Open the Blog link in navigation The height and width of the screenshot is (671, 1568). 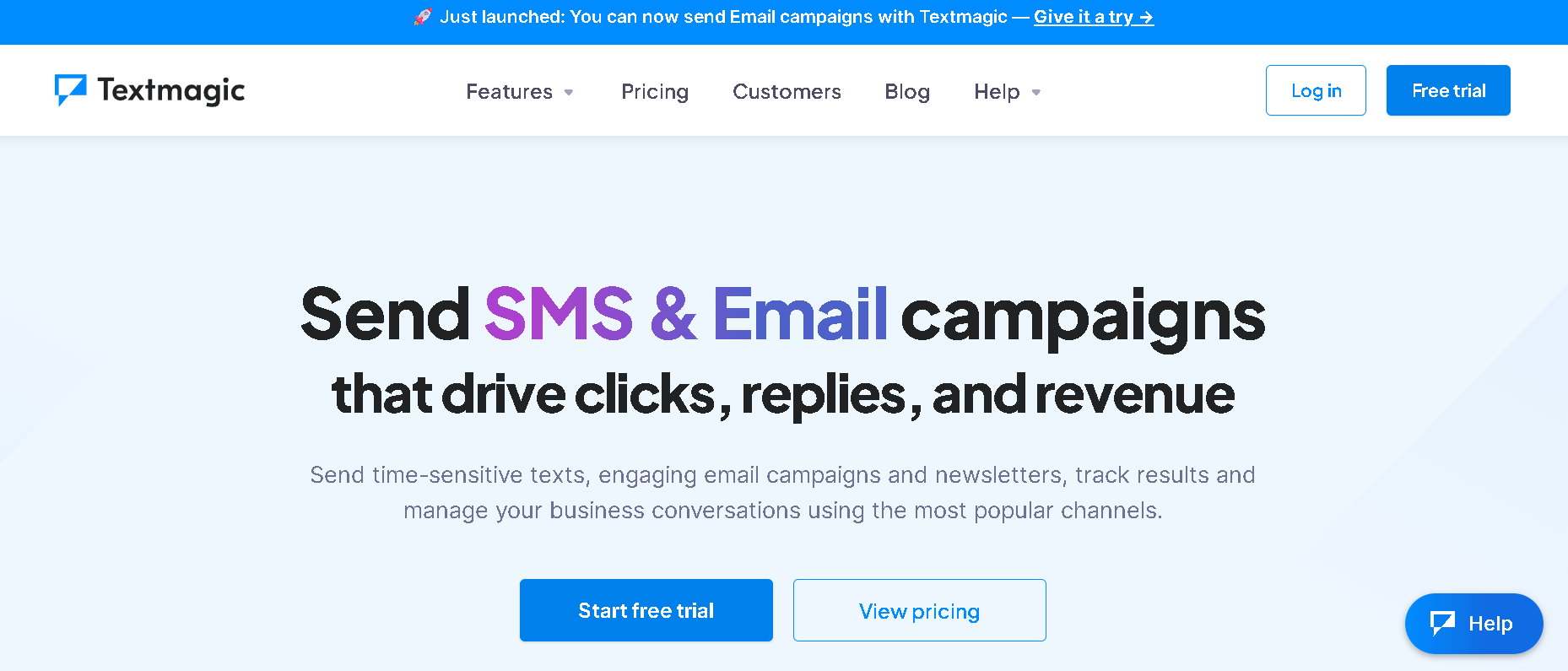[x=907, y=91]
